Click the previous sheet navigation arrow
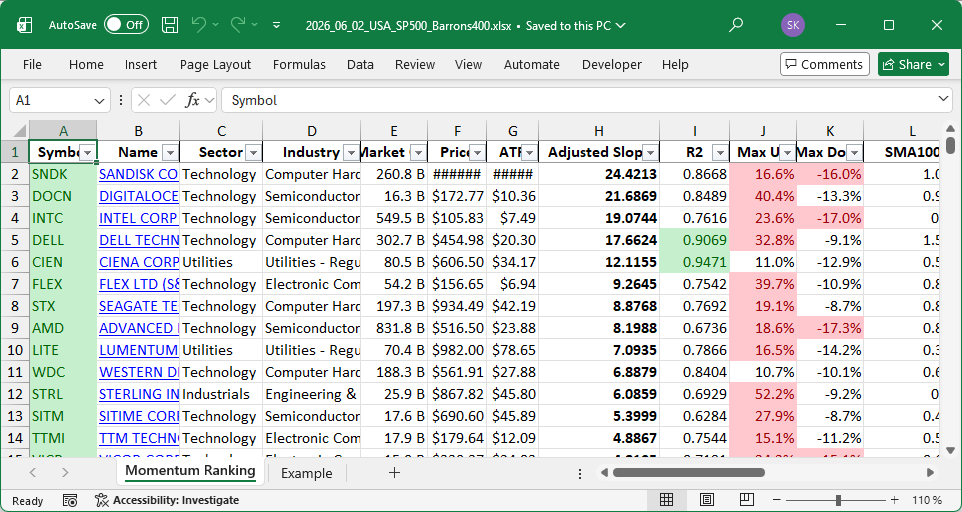This screenshot has width=962, height=512. [33, 473]
